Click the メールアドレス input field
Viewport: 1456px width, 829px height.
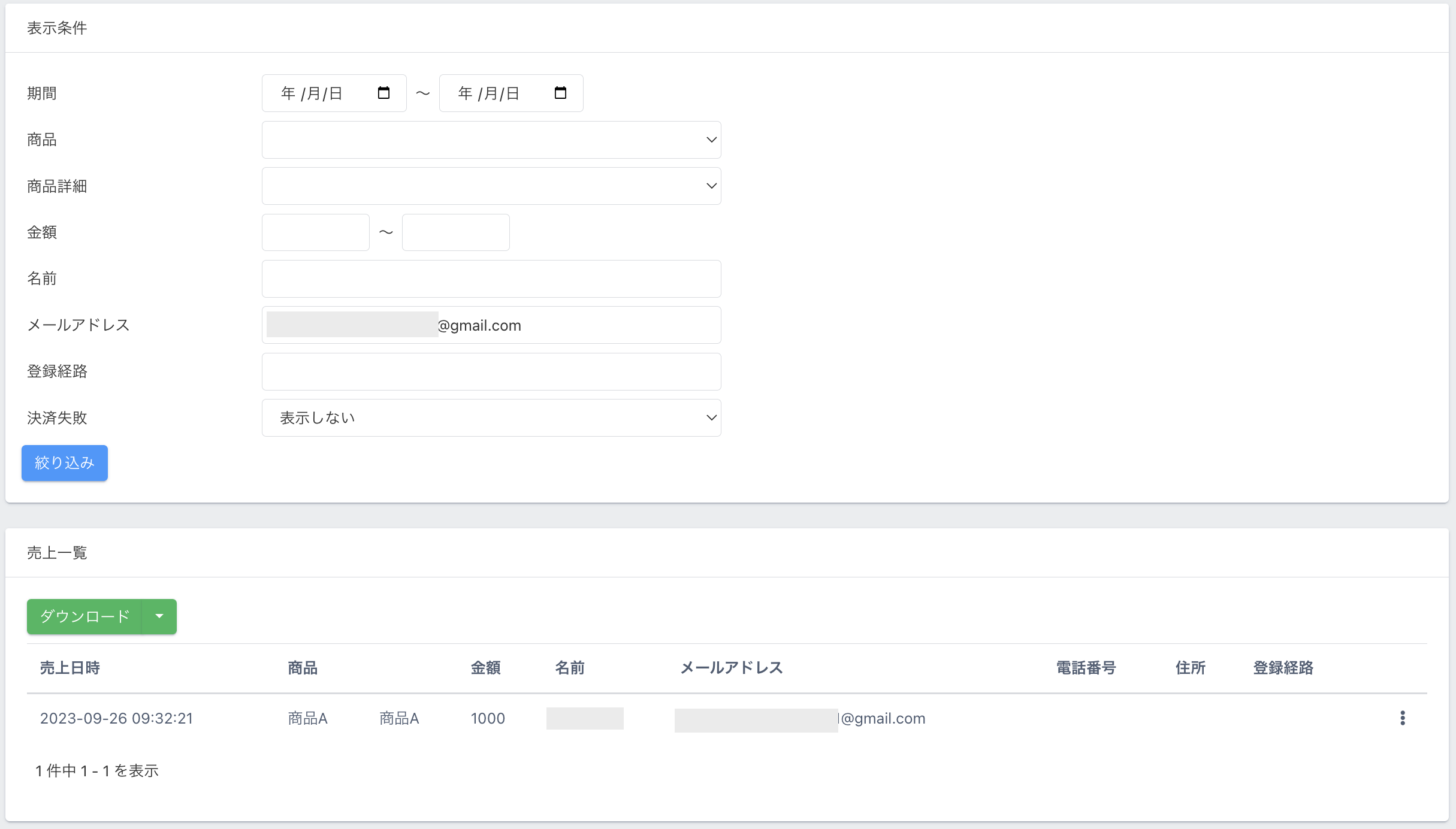[575, 325]
